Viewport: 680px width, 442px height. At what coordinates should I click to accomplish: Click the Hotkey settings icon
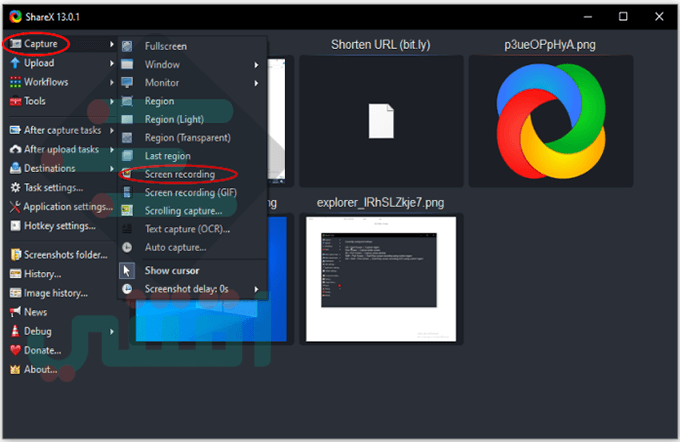[15, 226]
